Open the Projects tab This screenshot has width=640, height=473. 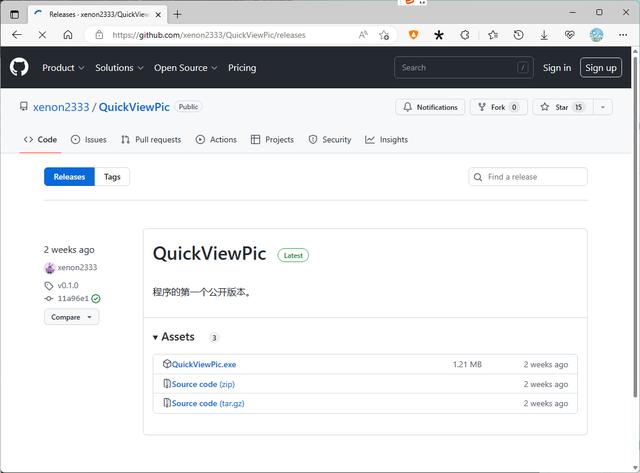(x=272, y=140)
